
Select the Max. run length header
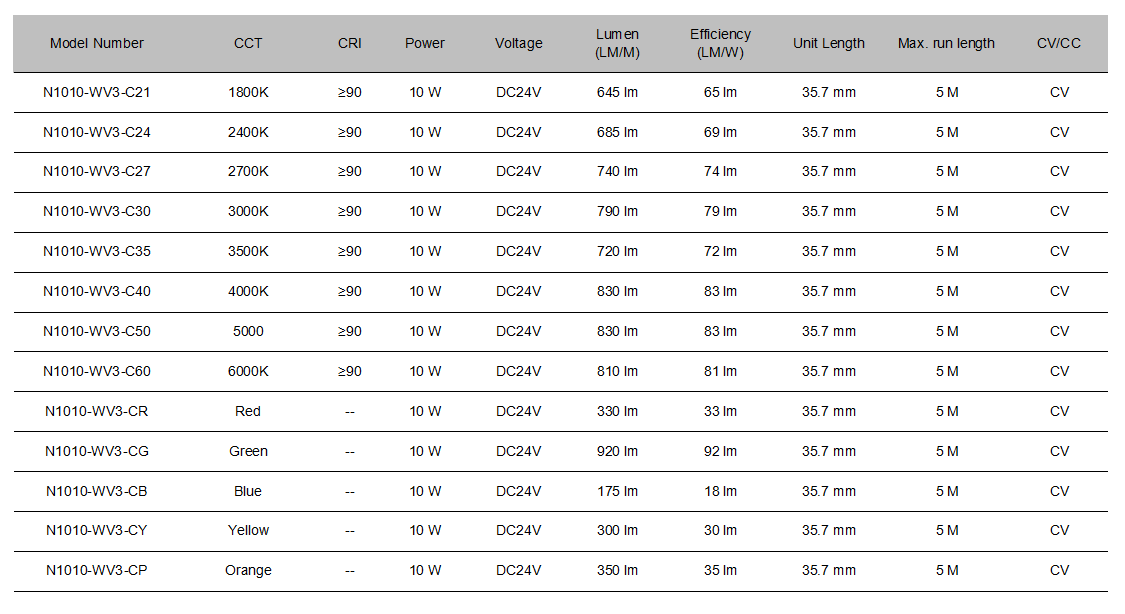pyautogui.click(x=946, y=43)
